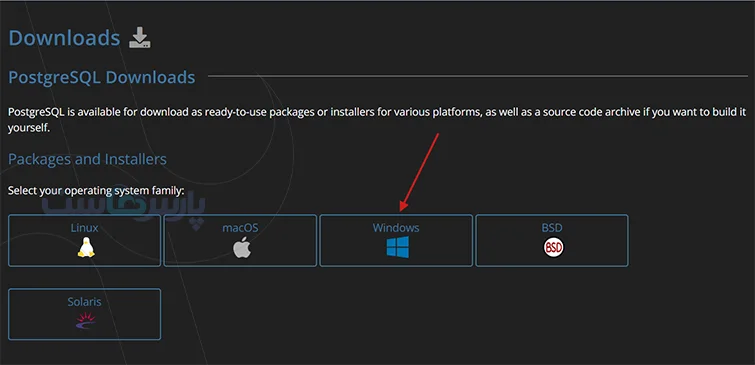Choose the Windows label text
The image size is (755, 365).
[396, 227]
